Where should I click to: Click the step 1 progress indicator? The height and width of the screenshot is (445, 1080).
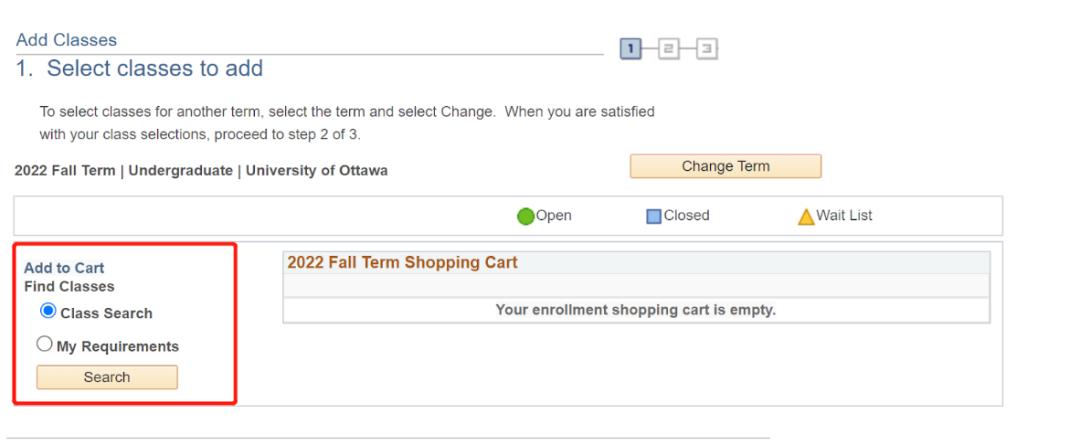[x=630, y=48]
